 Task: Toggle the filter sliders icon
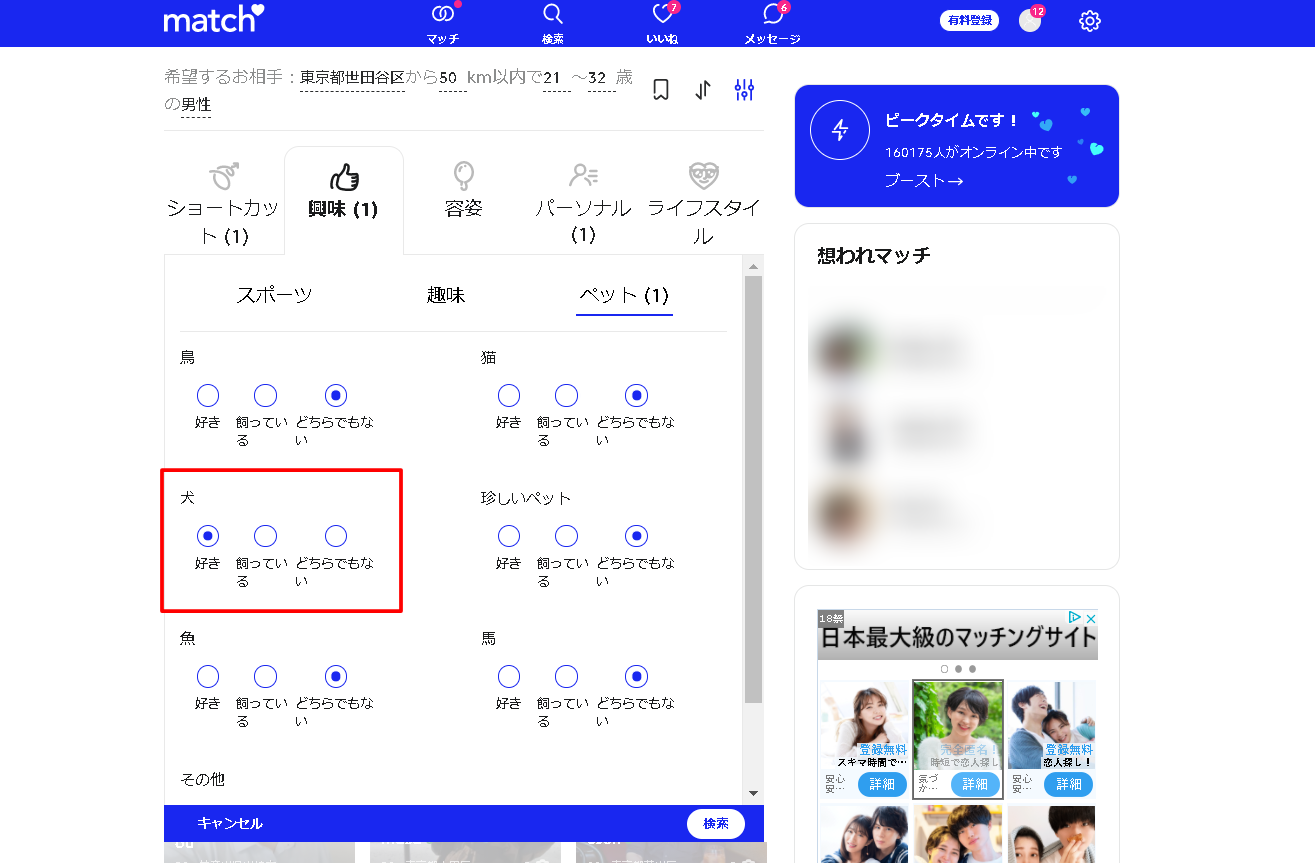point(744,90)
